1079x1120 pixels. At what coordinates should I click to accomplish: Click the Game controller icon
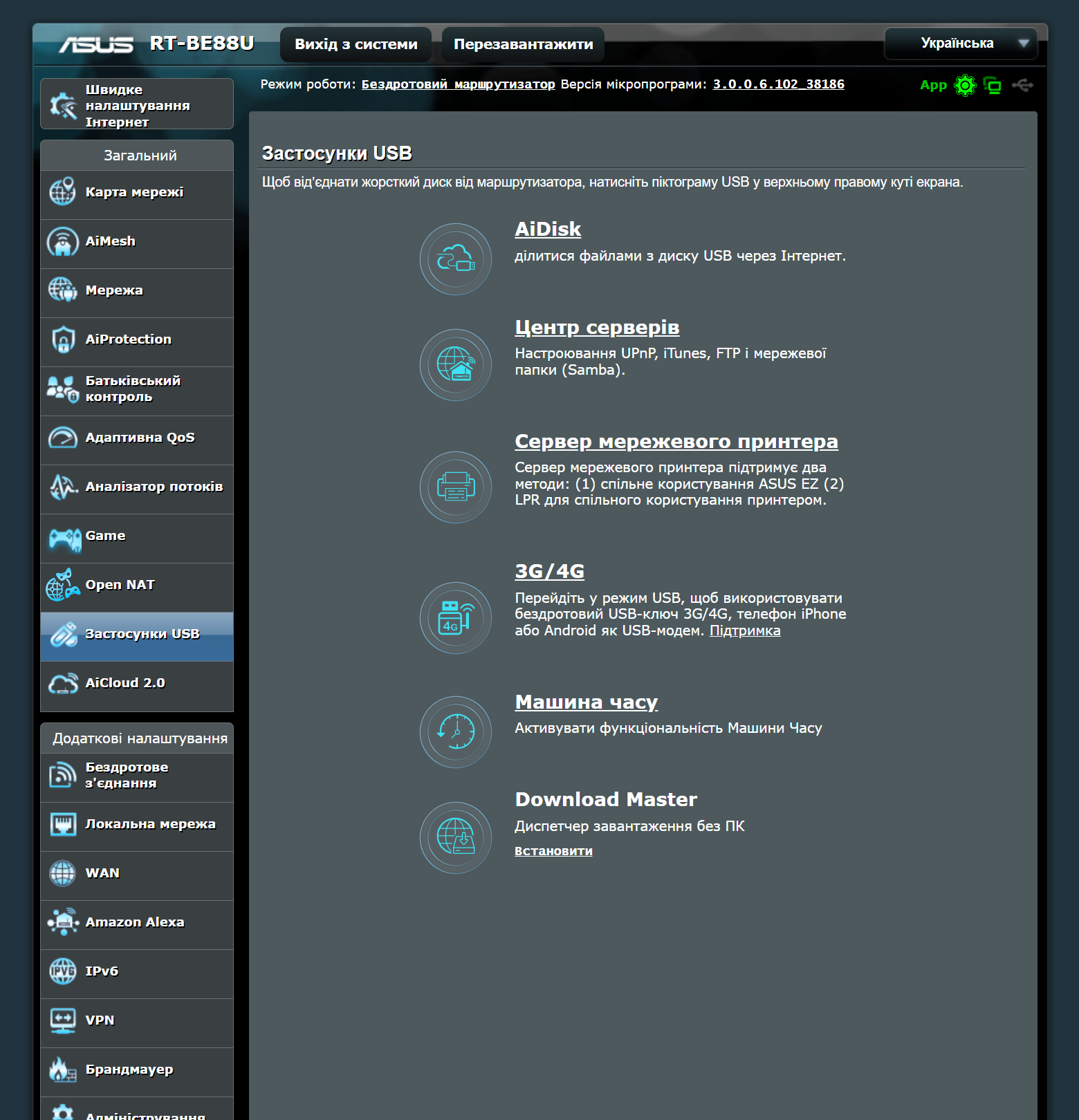pos(65,539)
